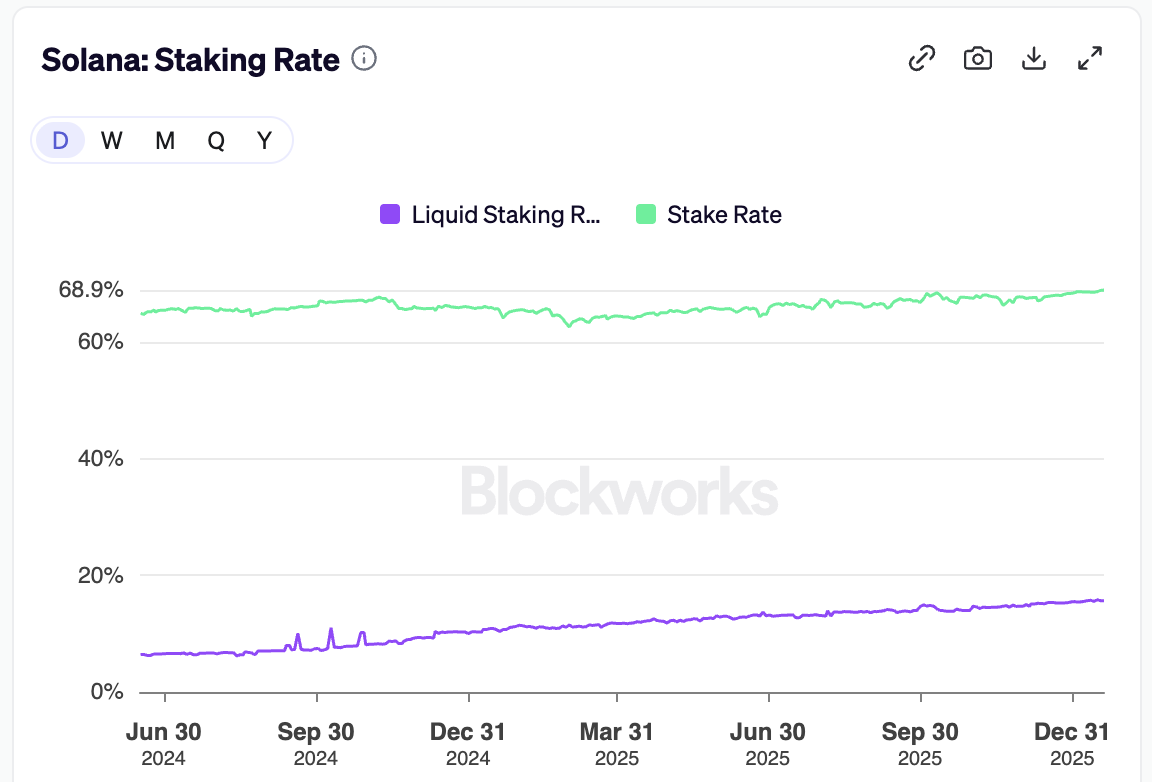Click the purple Liquid Staking legend marker
Screen dimensions: 1152x782
pos(388,214)
